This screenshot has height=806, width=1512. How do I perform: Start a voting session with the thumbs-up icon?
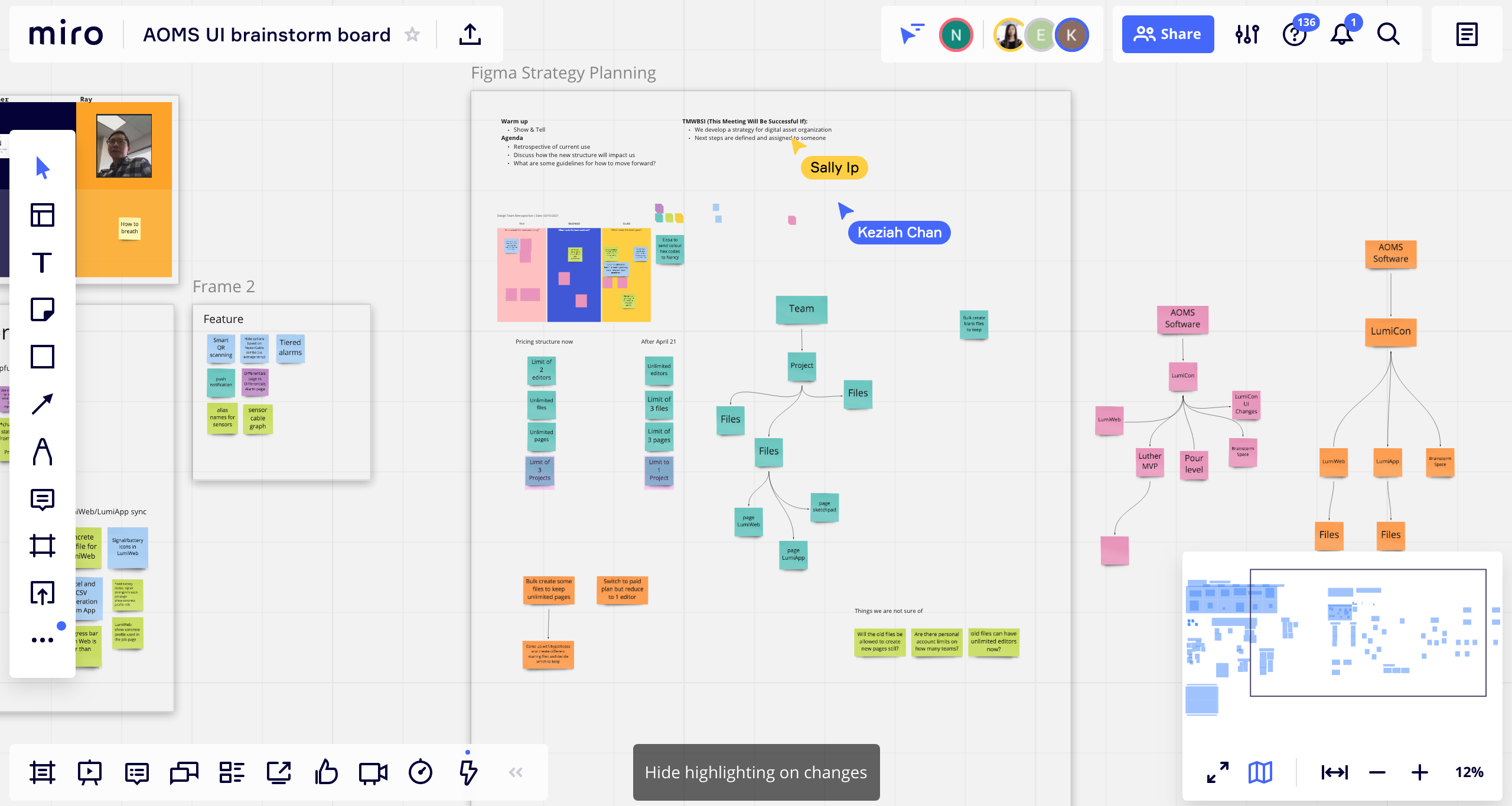326,772
